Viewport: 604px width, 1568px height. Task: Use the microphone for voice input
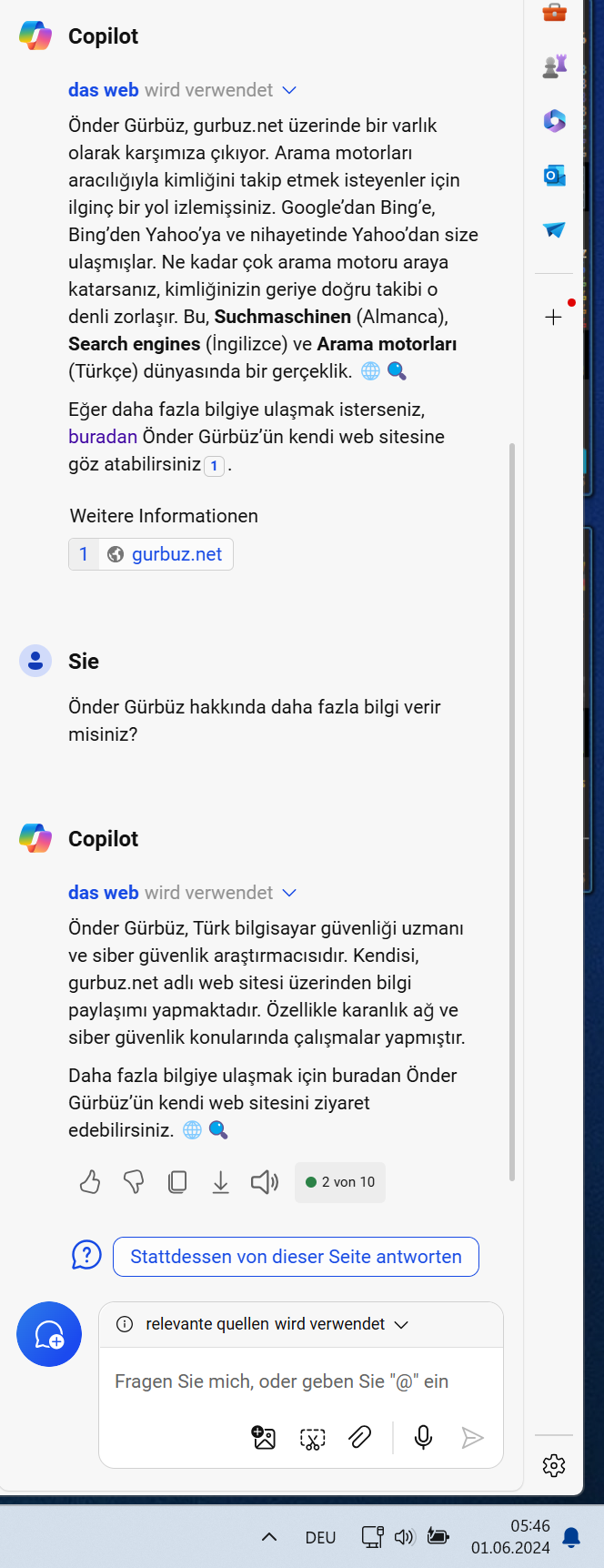423,1438
